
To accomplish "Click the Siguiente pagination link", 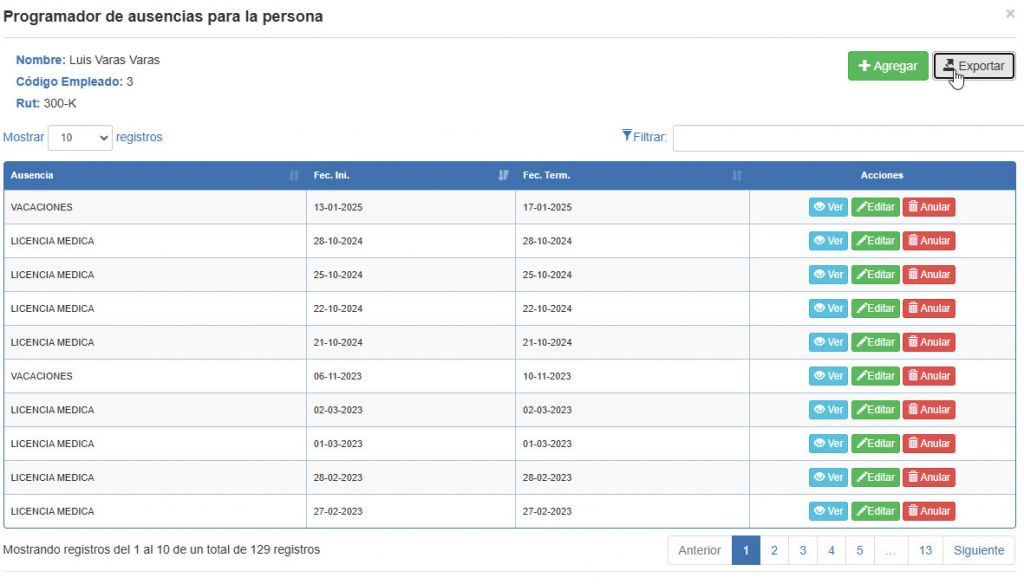I will tap(978, 550).
